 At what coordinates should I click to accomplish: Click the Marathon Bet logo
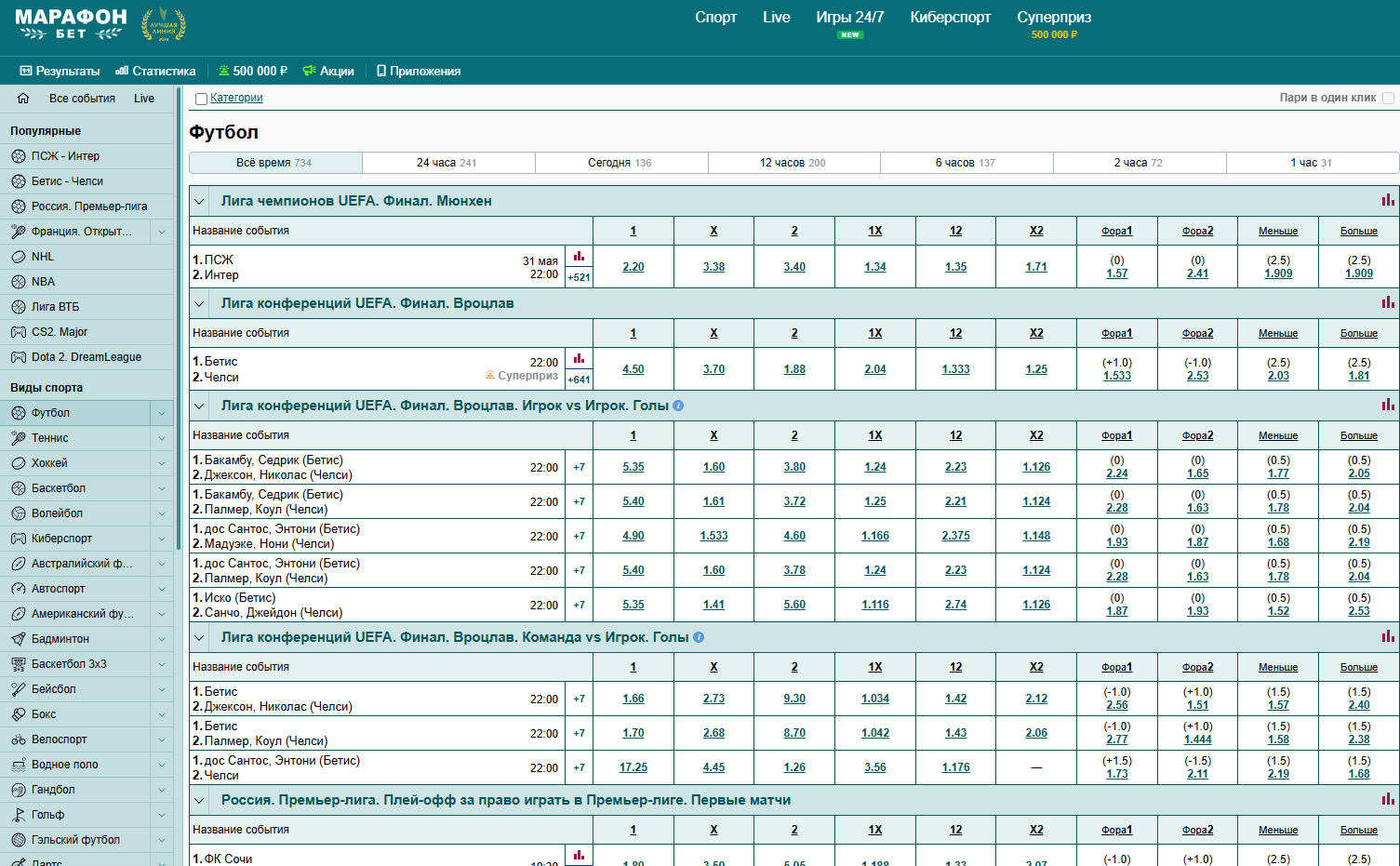[71, 25]
